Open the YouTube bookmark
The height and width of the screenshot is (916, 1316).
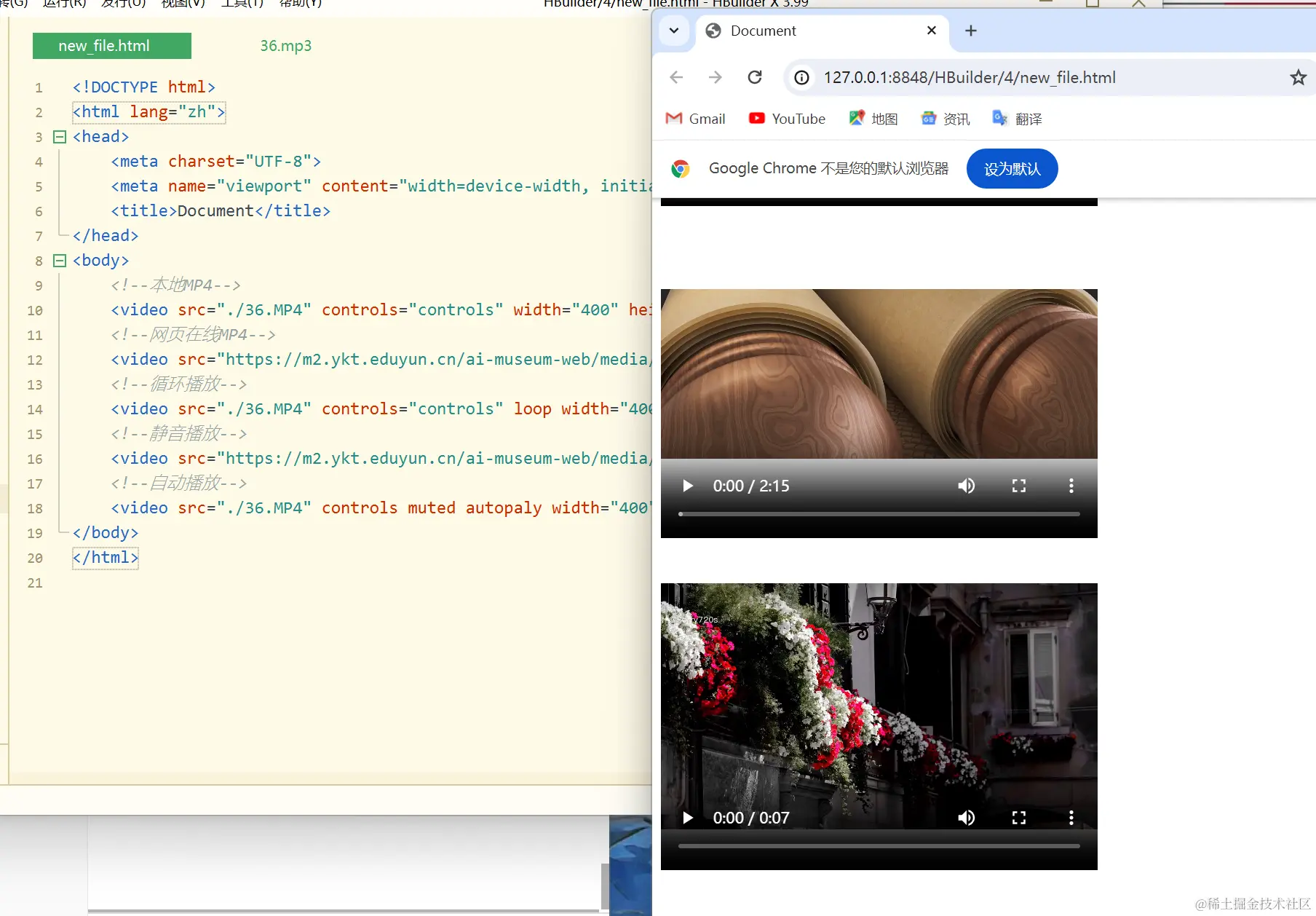[x=787, y=119]
